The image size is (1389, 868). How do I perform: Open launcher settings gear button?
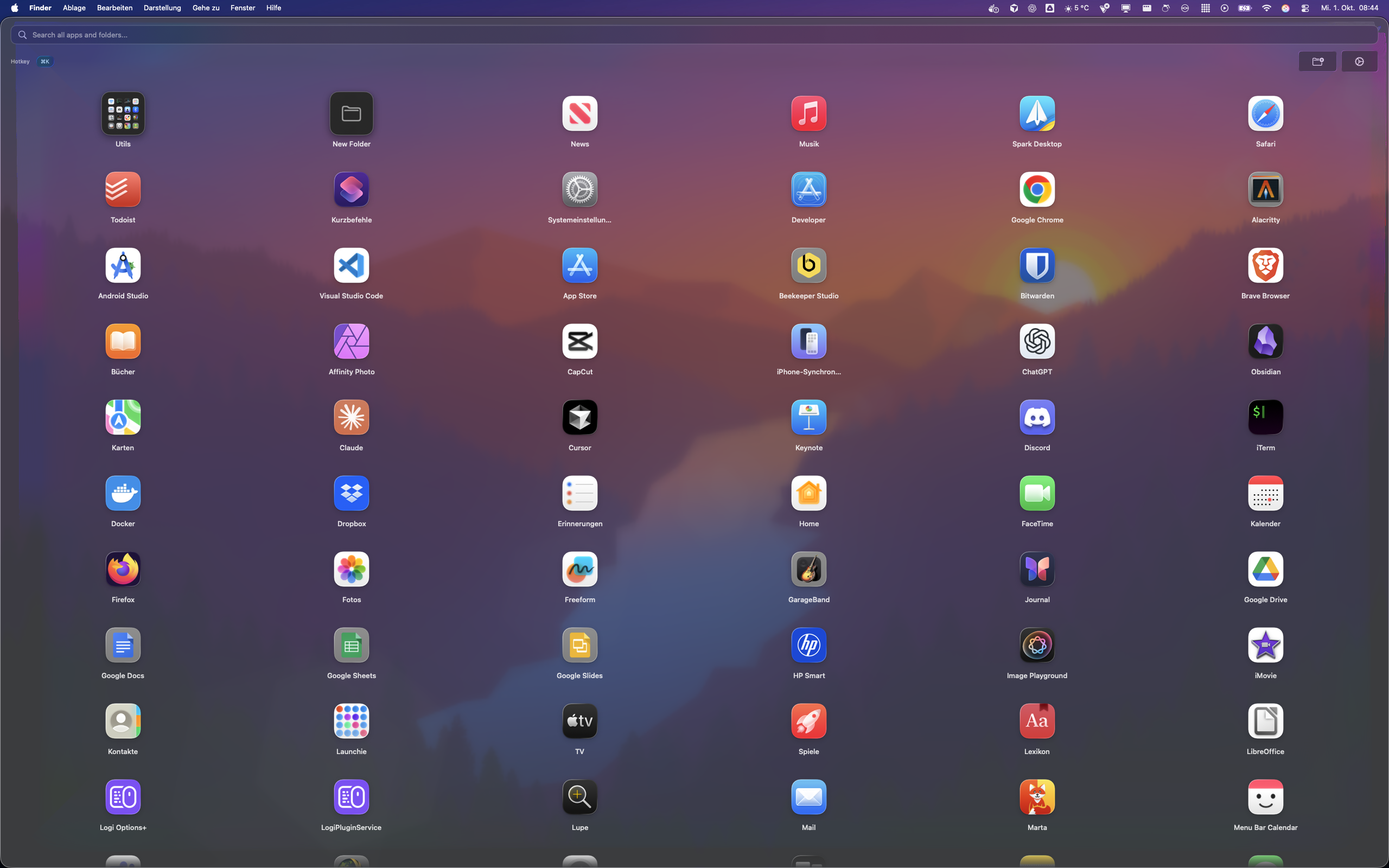click(x=1359, y=61)
